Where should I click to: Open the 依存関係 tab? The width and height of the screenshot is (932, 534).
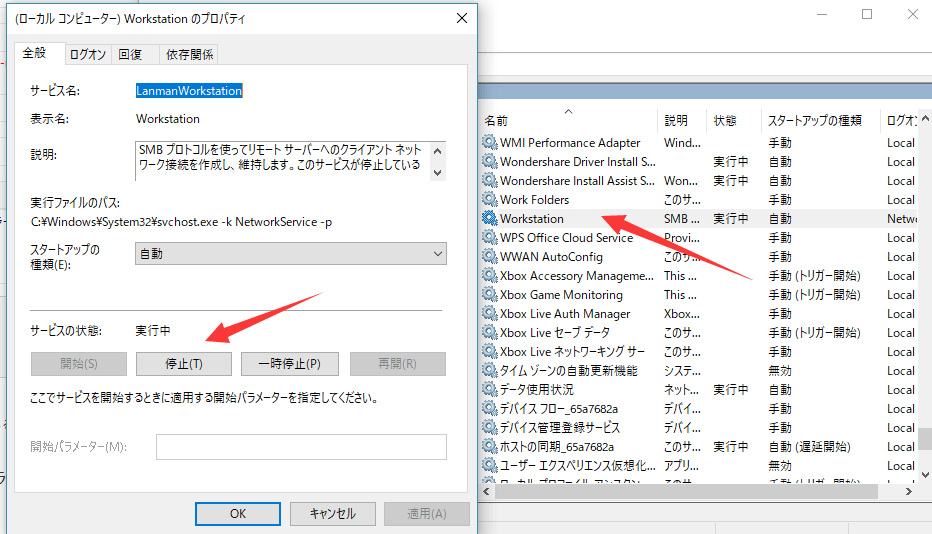pyautogui.click(x=189, y=55)
